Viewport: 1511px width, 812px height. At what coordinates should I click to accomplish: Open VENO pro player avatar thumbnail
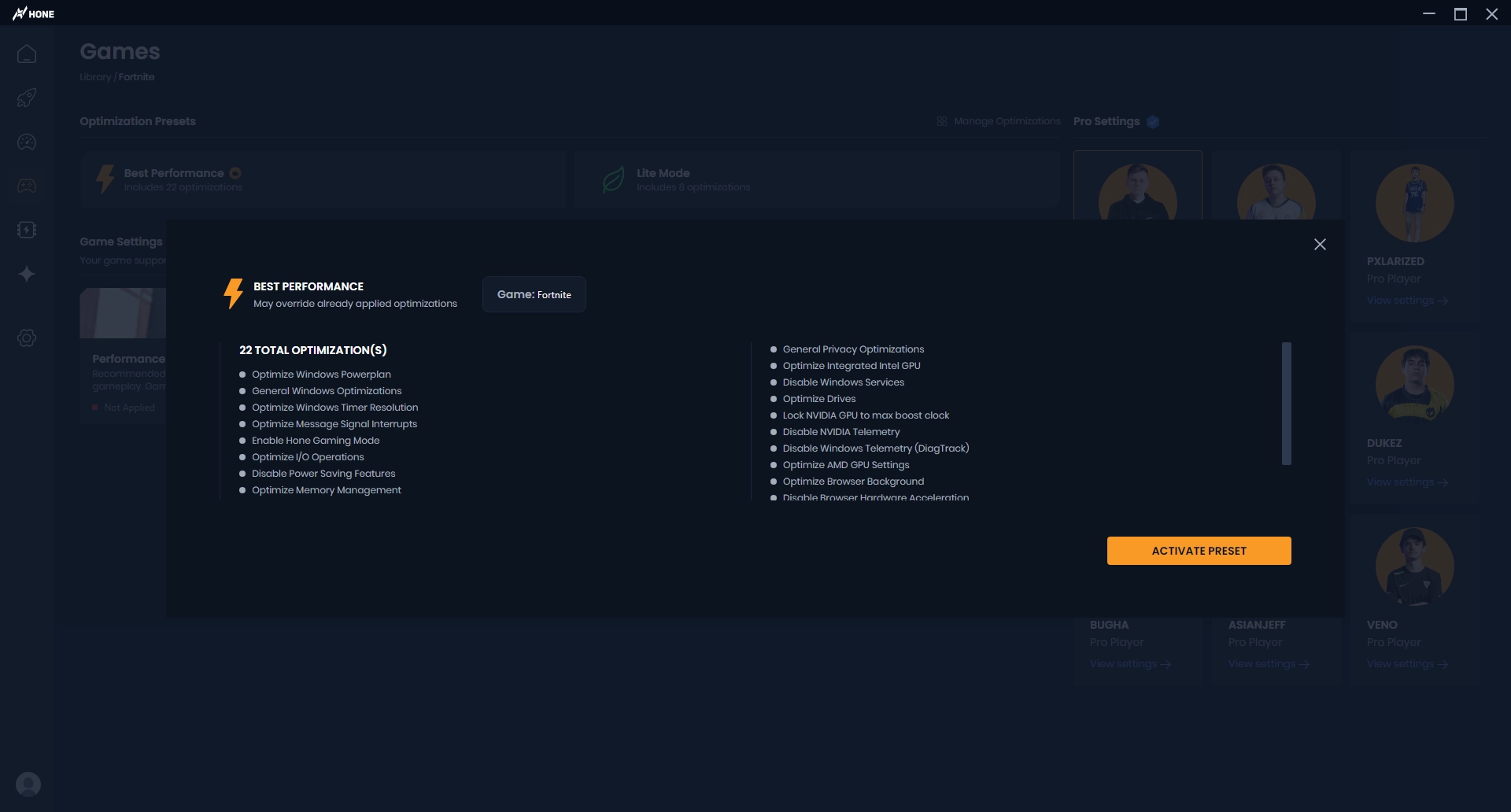pos(1414,567)
